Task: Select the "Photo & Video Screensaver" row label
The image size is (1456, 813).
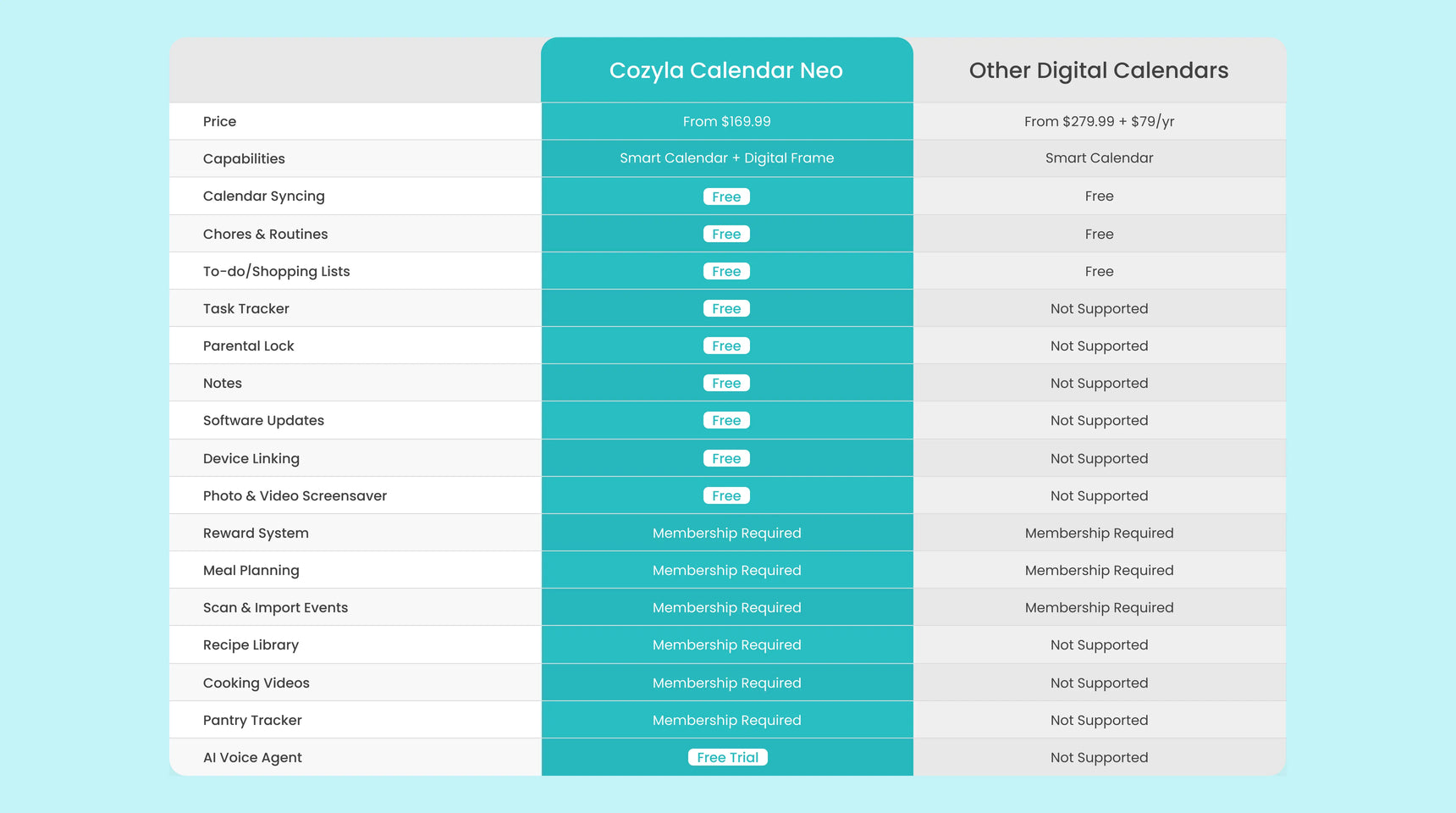Action: coord(295,495)
